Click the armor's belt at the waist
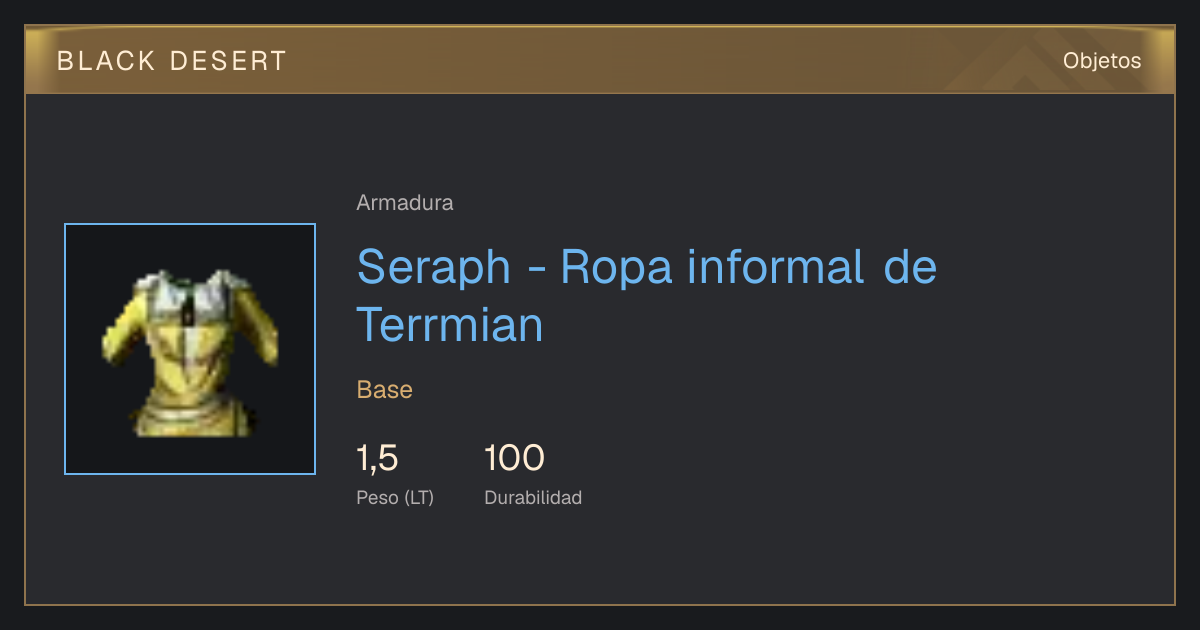 coord(190,408)
